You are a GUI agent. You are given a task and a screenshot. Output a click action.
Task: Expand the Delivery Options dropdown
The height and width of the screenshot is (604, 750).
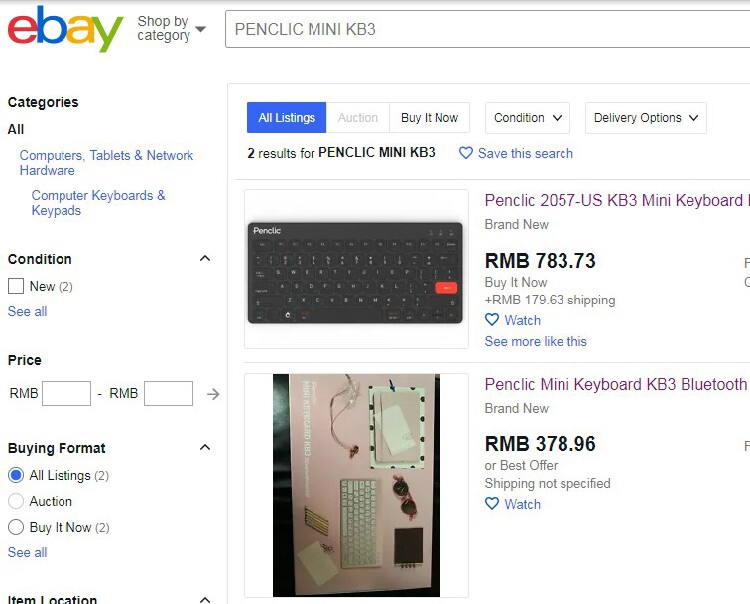pos(645,118)
